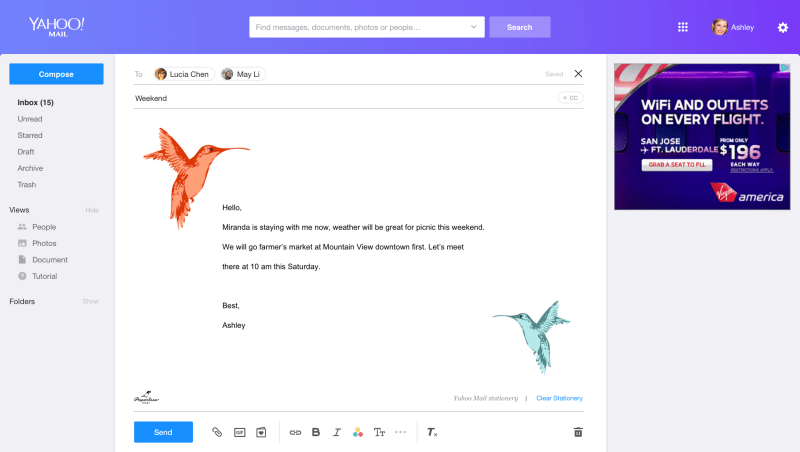Screen dimensions: 800x452
Task: Close the compose window
Action: tap(578, 73)
